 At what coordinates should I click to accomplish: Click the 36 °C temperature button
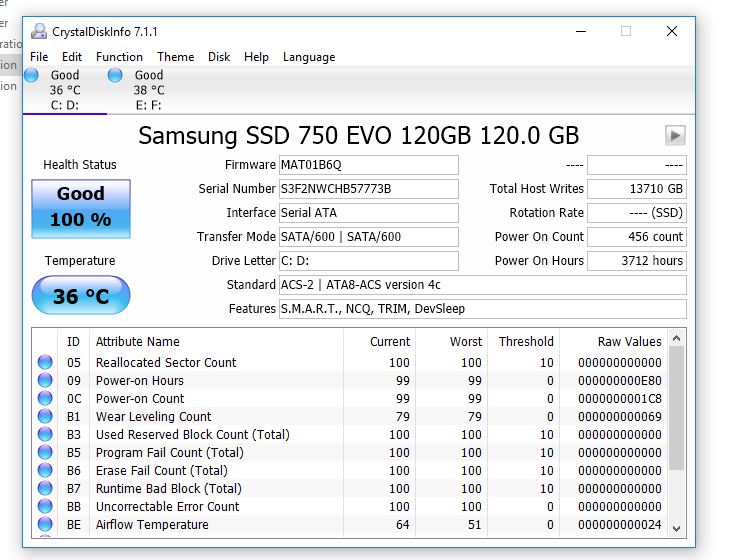coord(81,295)
